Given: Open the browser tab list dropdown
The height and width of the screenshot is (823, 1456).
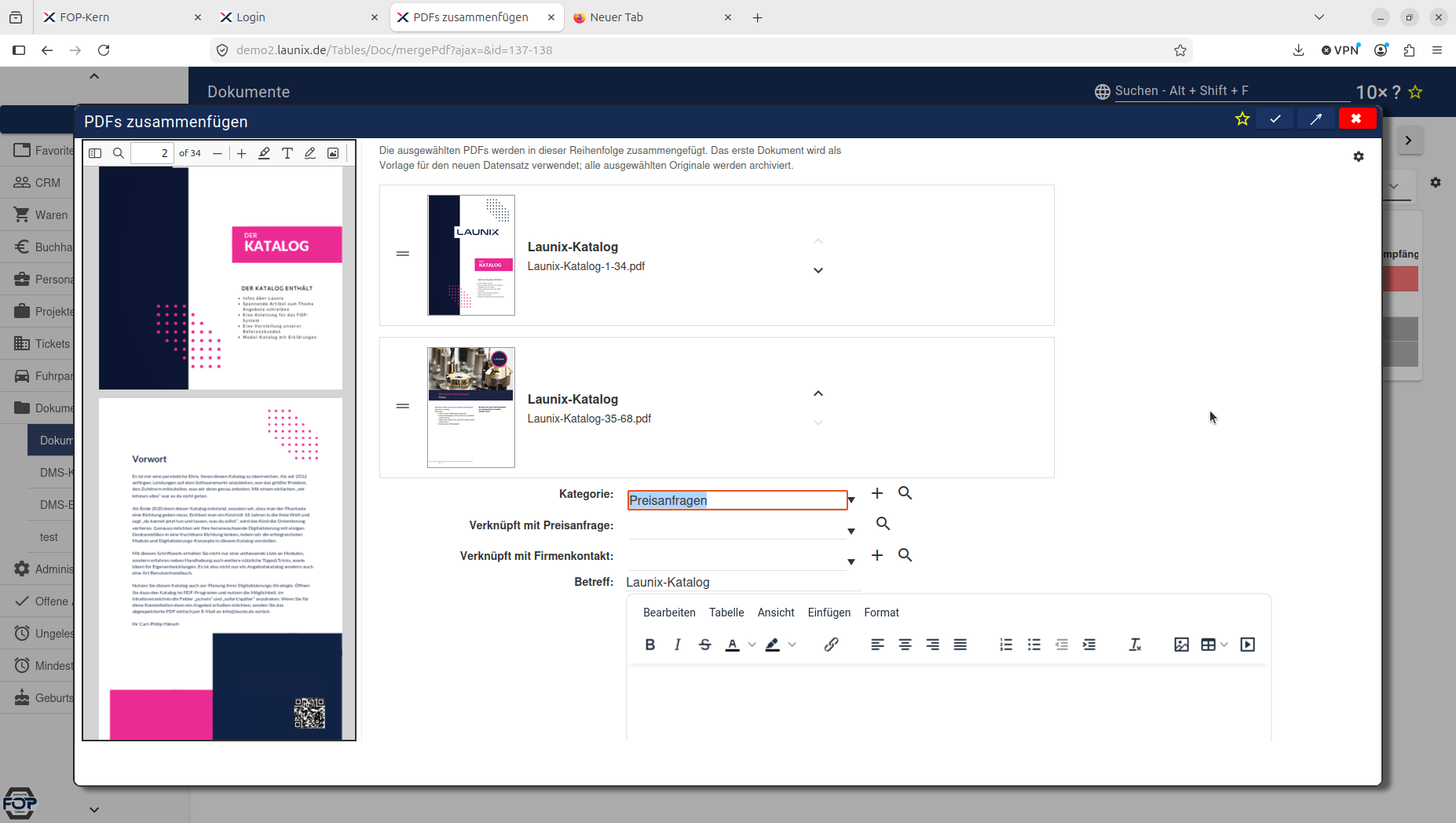Looking at the screenshot, I should pyautogui.click(x=1319, y=17).
